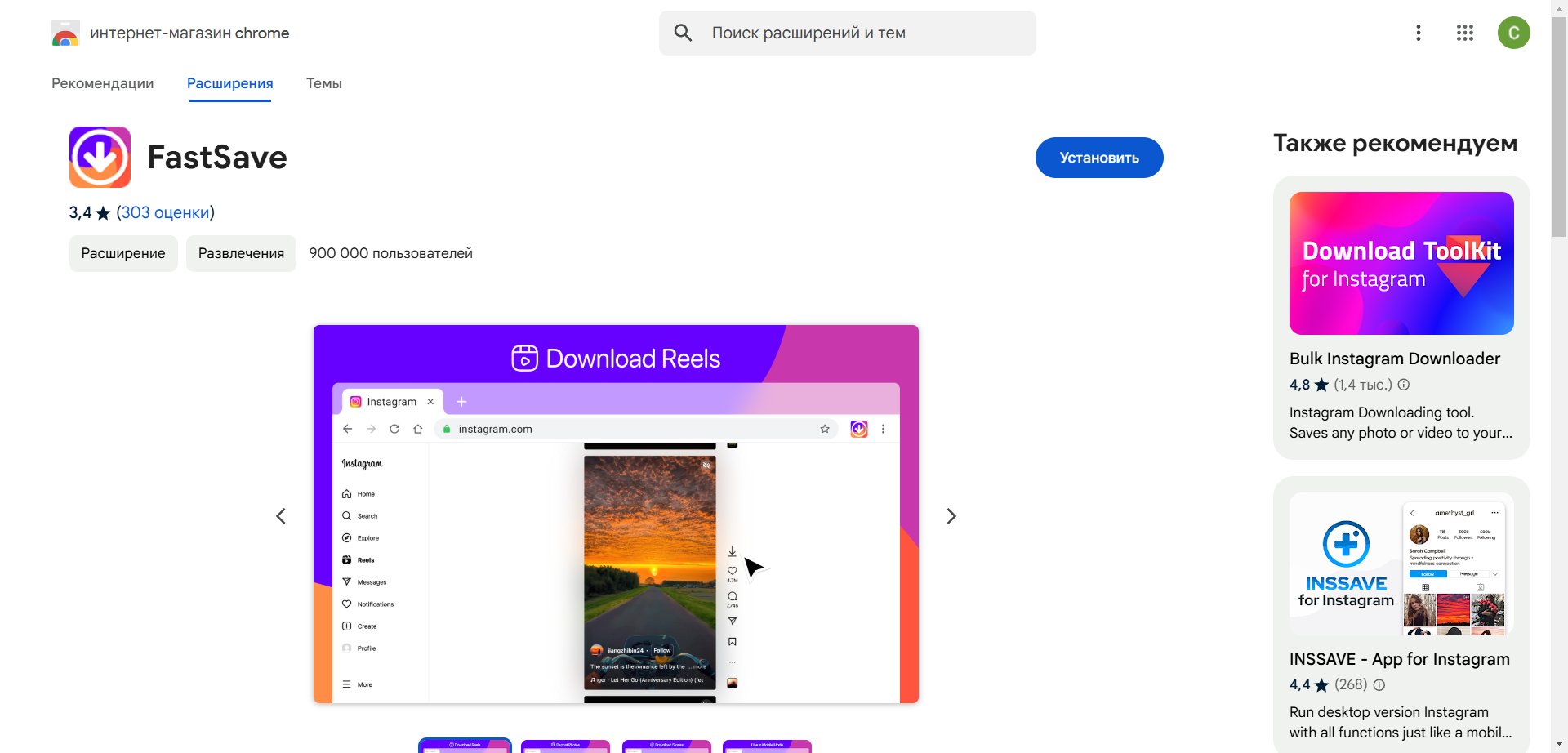The image size is (1568, 753).
Task: Switch to the Рекомендации tab
Action: tap(103, 83)
